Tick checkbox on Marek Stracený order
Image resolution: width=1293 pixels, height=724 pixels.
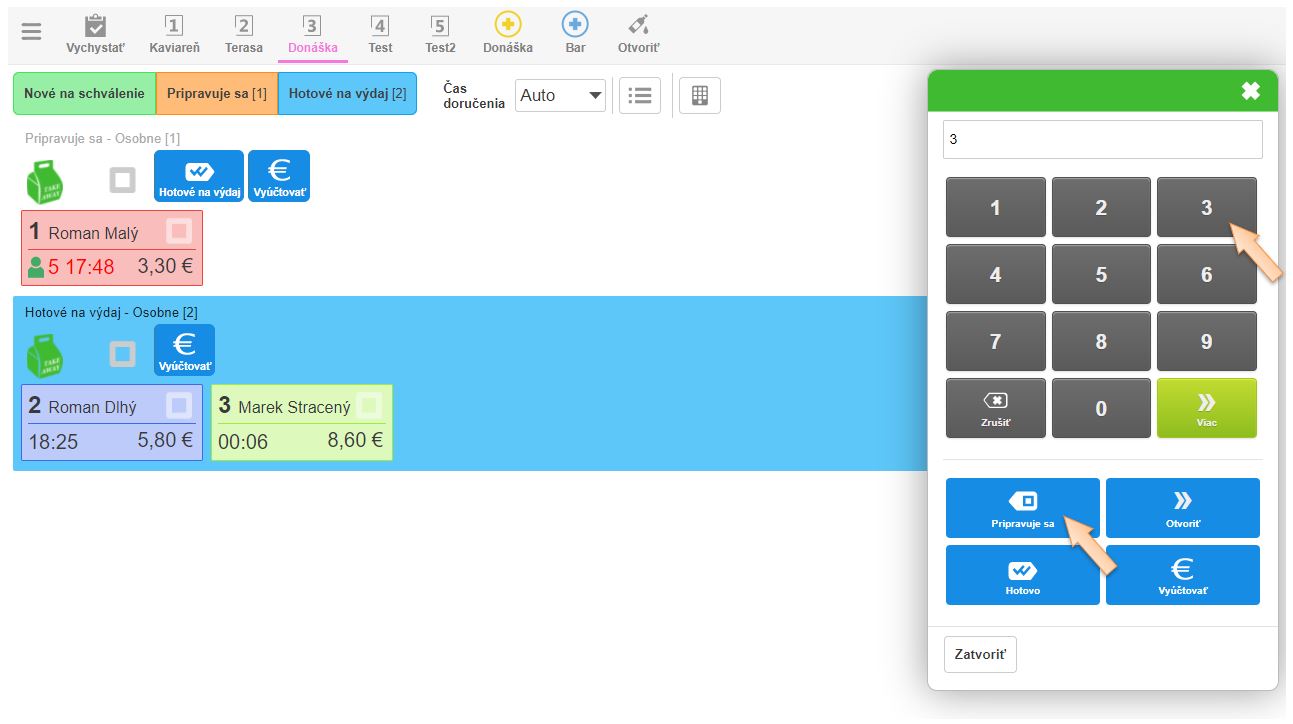369,405
